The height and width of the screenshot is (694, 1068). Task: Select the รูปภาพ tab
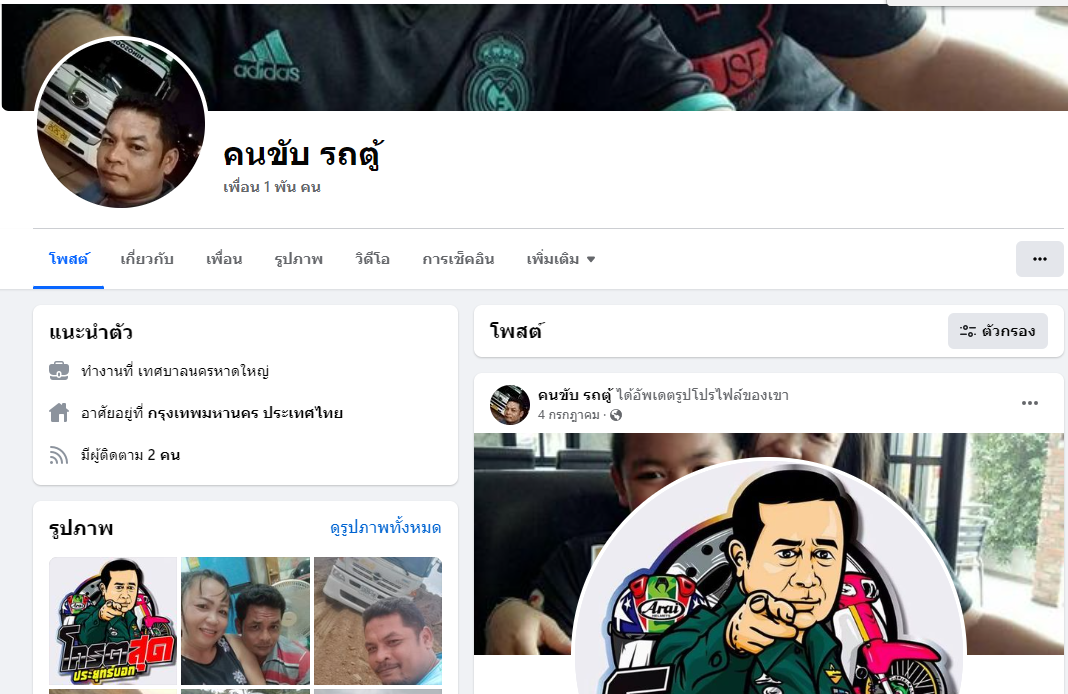click(x=298, y=259)
